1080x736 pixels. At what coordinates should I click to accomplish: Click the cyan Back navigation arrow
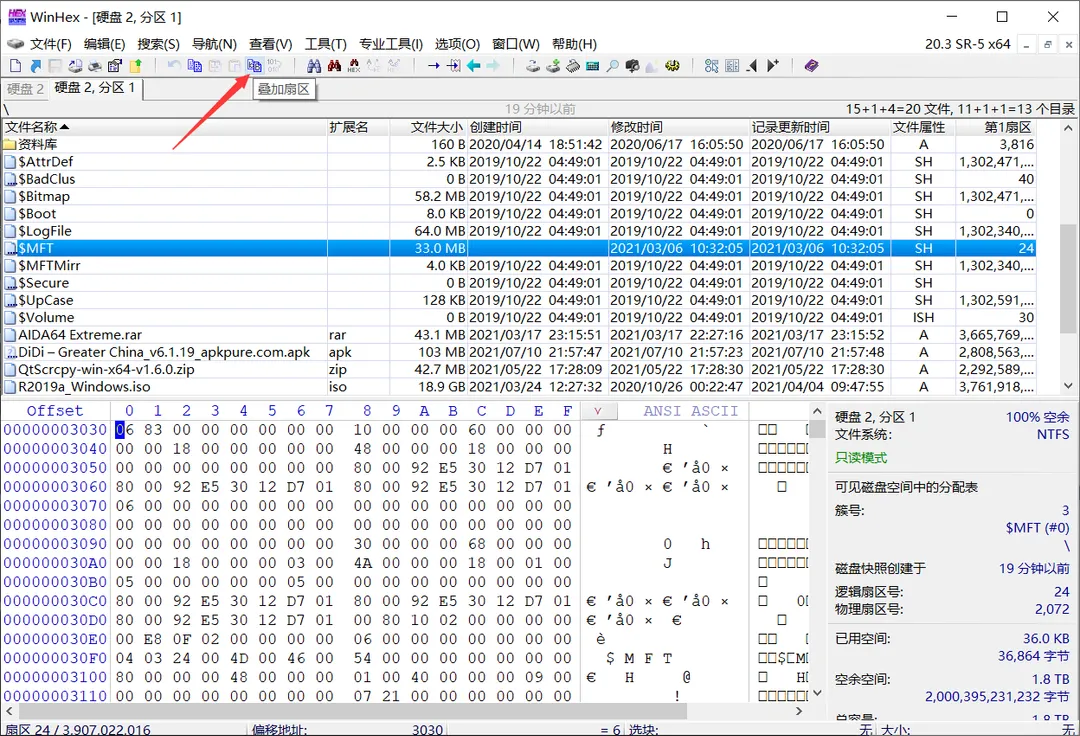(x=473, y=66)
